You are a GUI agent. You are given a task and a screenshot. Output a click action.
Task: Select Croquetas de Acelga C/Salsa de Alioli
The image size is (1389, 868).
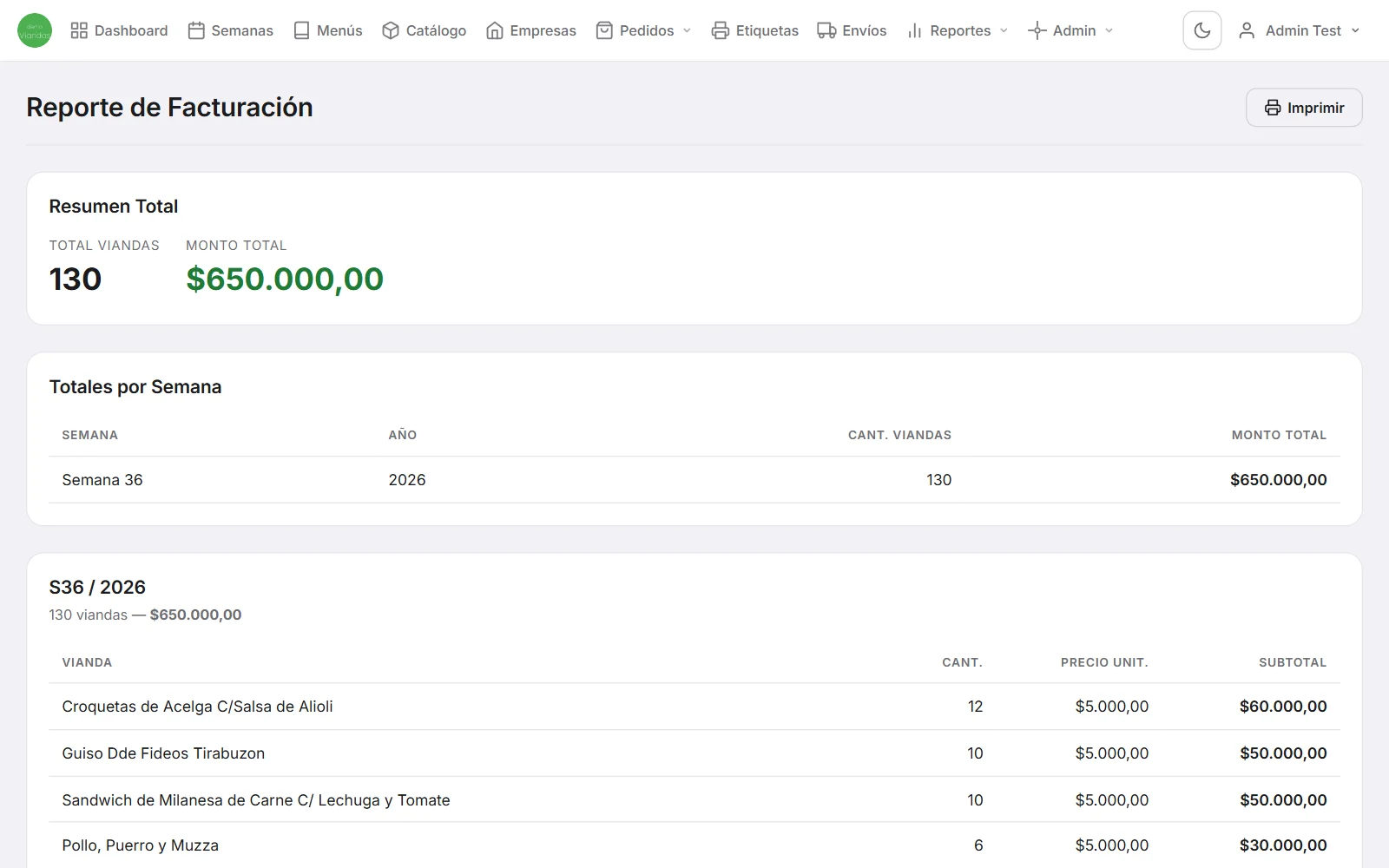[197, 707]
